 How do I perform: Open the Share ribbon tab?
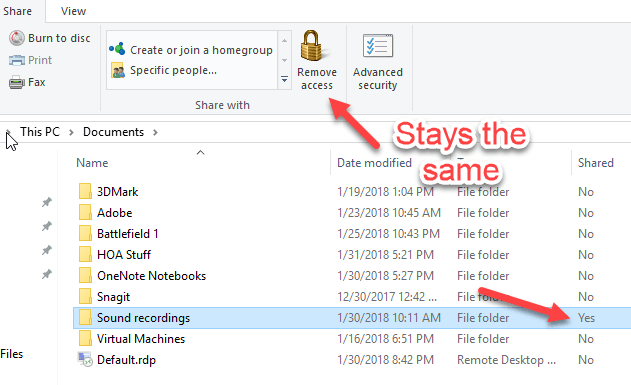[17, 11]
